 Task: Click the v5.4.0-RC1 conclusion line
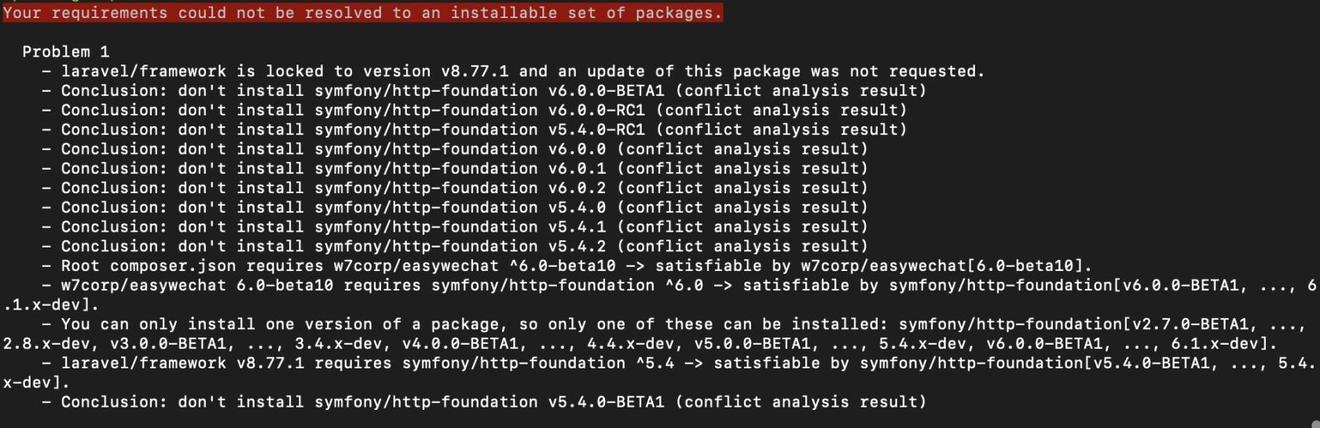pos(483,129)
